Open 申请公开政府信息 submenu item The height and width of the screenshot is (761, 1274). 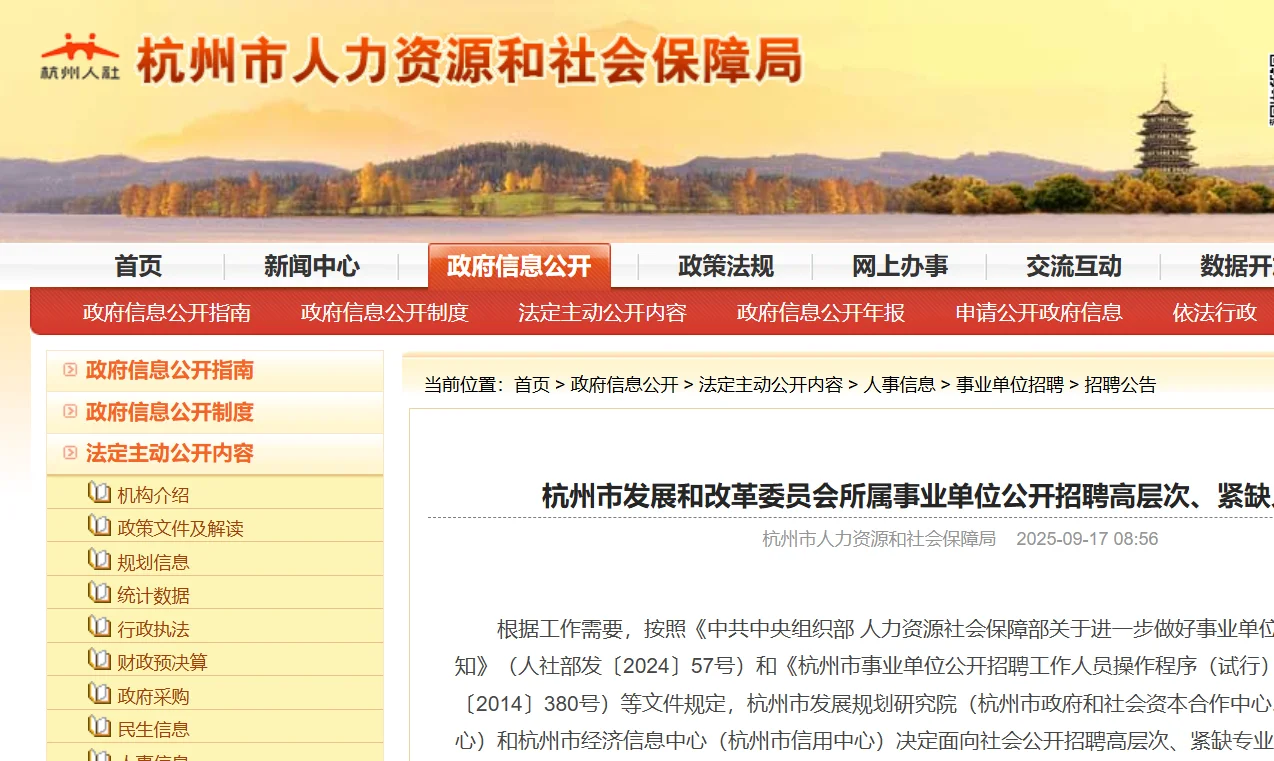click(x=1039, y=312)
